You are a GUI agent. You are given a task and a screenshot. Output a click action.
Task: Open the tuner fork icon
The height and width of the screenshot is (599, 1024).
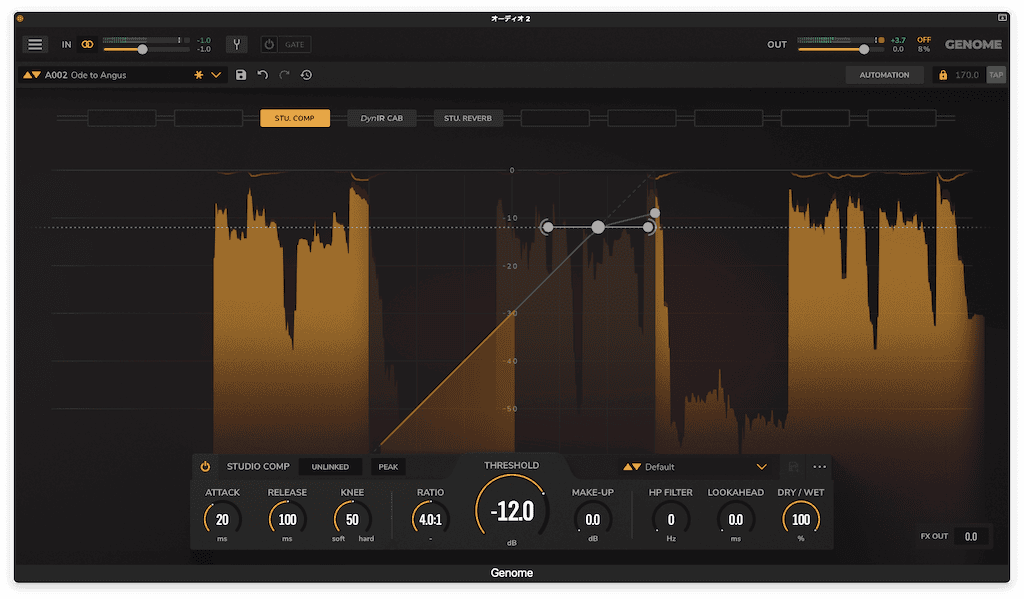click(x=236, y=44)
